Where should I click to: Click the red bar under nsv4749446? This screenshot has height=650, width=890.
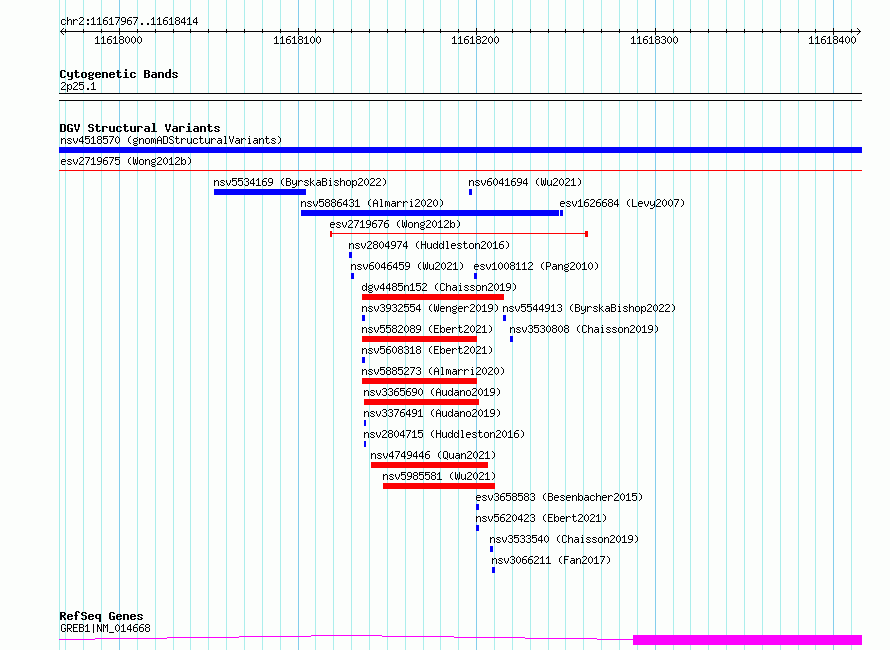pyautogui.click(x=429, y=465)
